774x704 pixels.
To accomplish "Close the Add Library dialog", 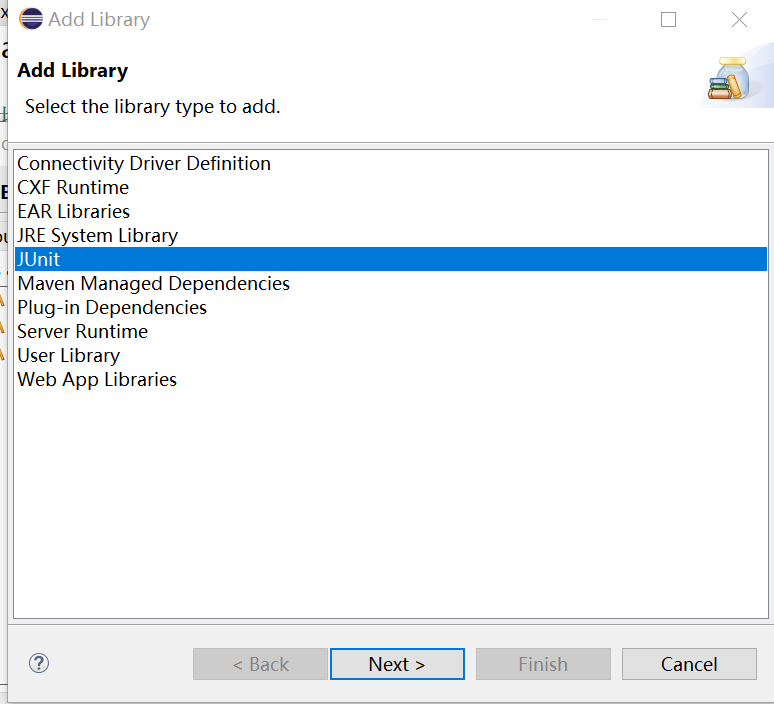I will click(739, 20).
